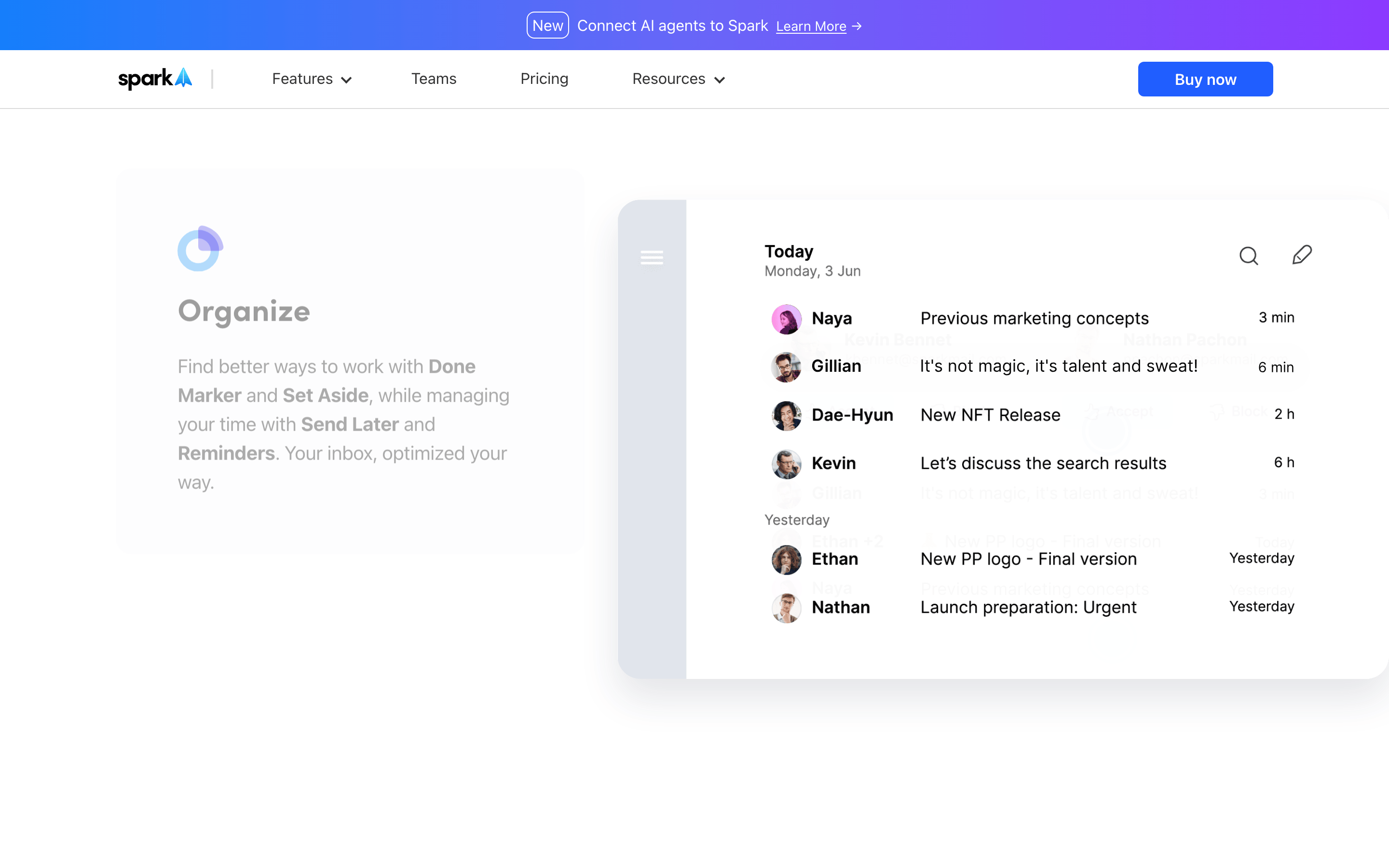Viewport: 1389px width, 868px height.
Task: Click 'Connect AI agents to Spark' banner text
Action: coord(672,26)
